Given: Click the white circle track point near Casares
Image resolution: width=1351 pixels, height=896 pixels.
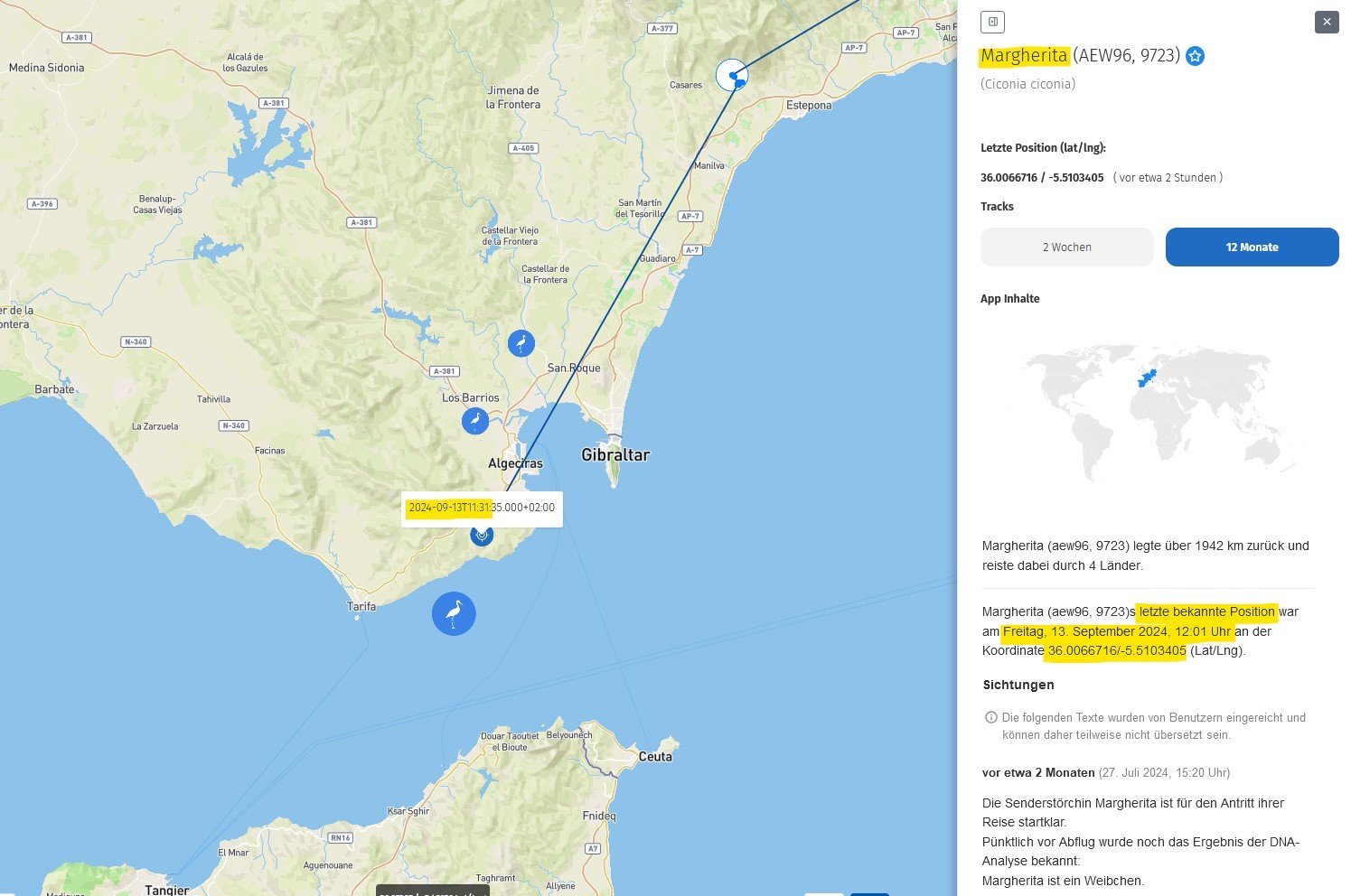Looking at the screenshot, I should 730,75.
